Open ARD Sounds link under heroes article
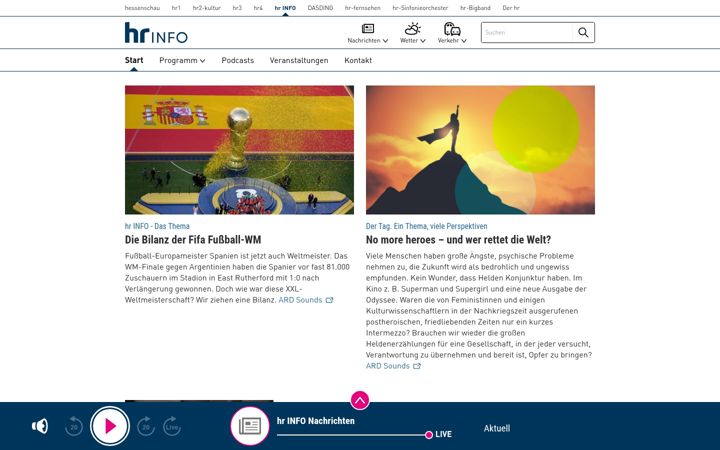The width and height of the screenshot is (720, 450). click(x=388, y=366)
